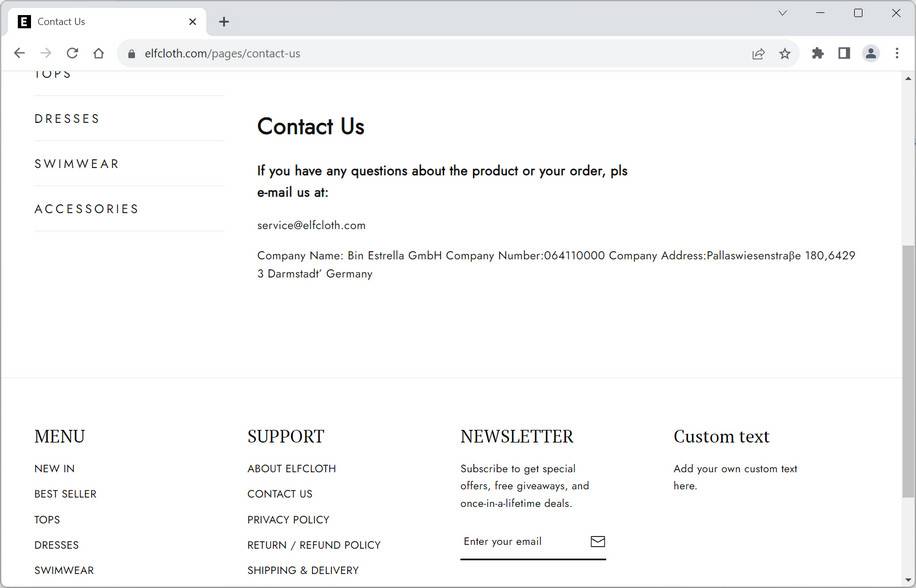The height and width of the screenshot is (588, 916).
Task: Select the Contact Us tab
Action: [100, 21]
